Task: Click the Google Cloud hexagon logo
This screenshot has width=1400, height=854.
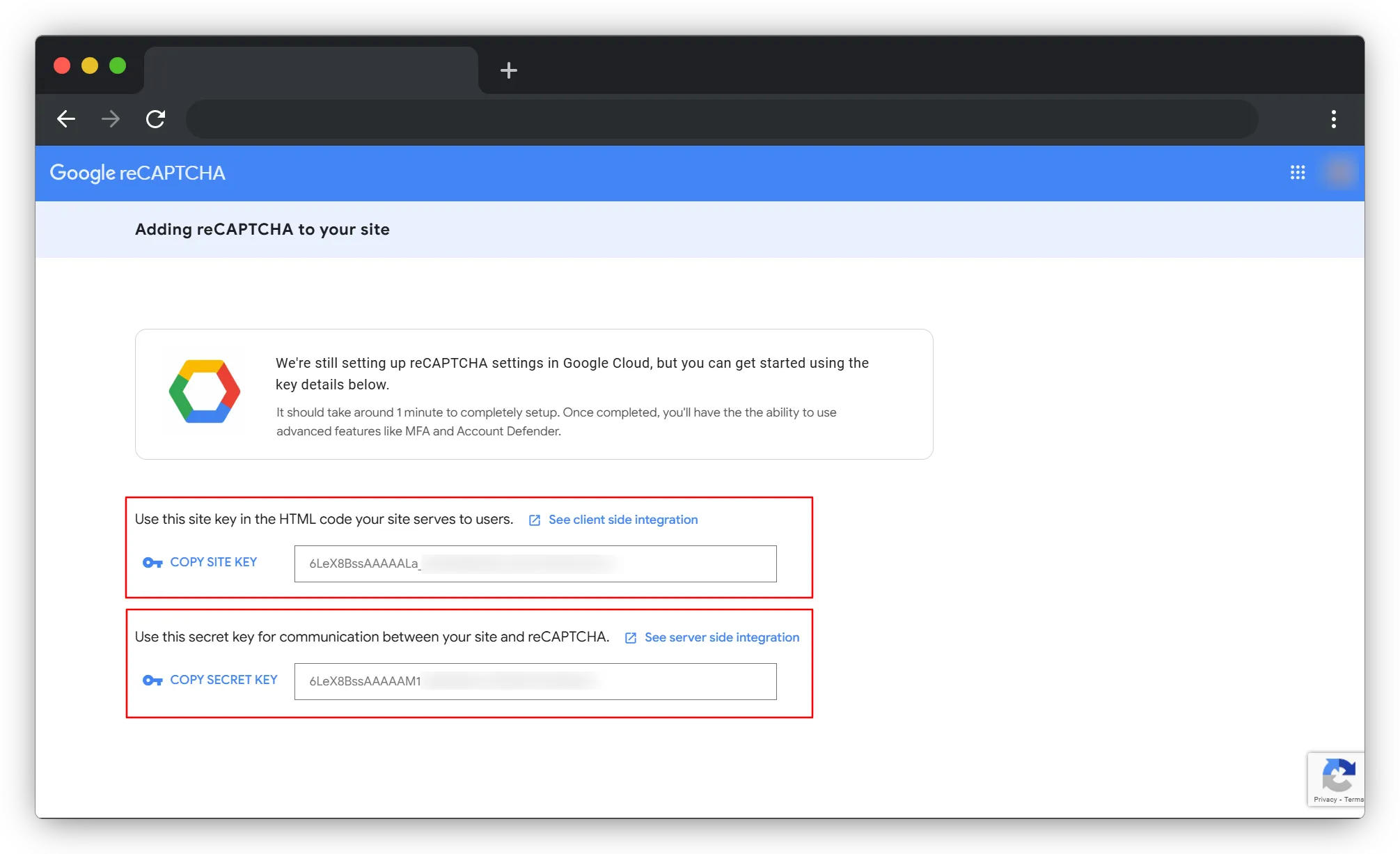Action: pos(205,391)
